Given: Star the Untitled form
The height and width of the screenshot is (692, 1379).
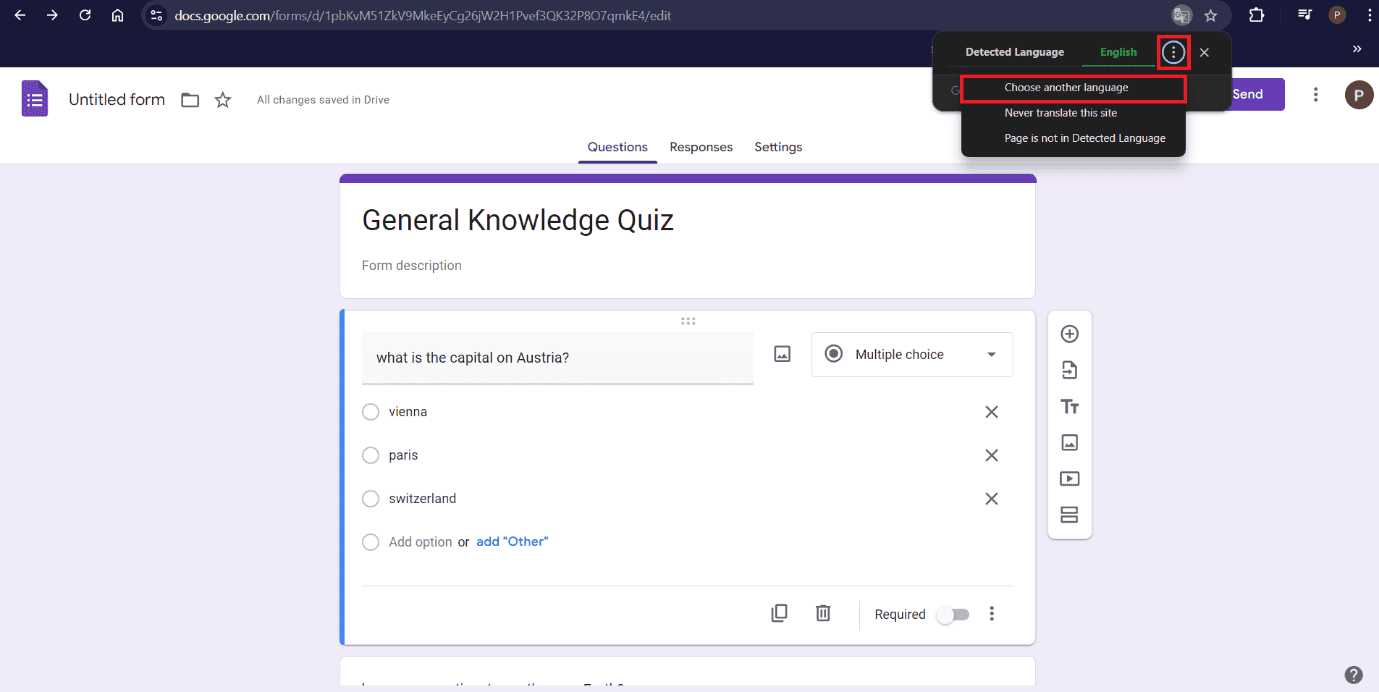Looking at the screenshot, I should pyautogui.click(x=223, y=100).
